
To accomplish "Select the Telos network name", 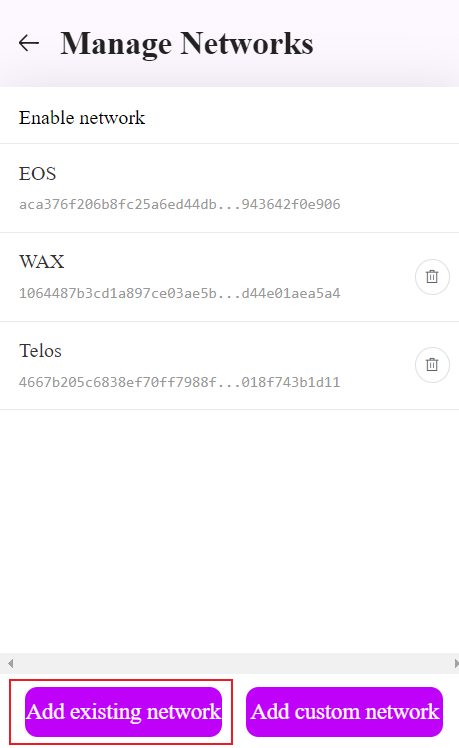I will (x=41, y=351).
